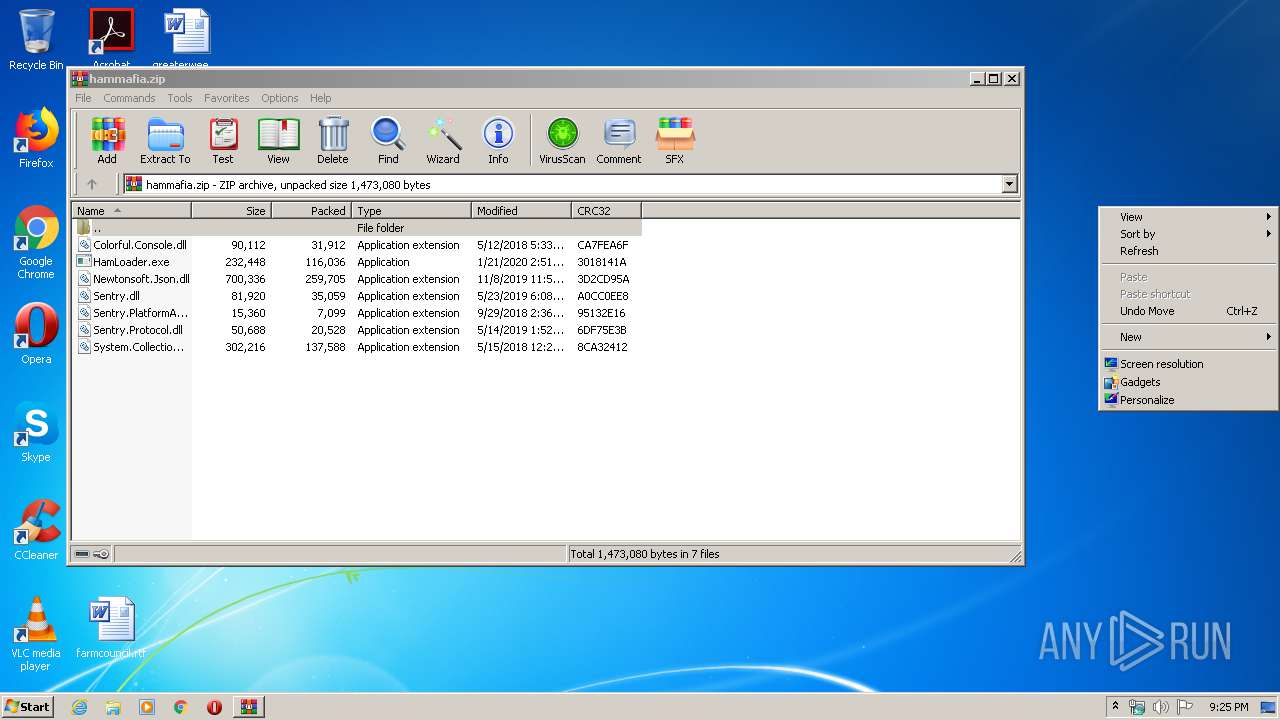Sort by the Size column header

pyautogui.click(x=231, y=211)
